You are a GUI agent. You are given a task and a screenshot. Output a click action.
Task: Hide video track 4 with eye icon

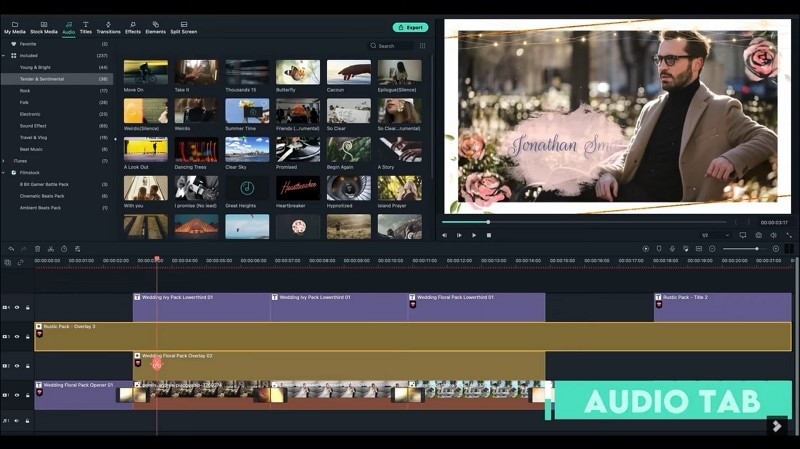pos(17,308)
